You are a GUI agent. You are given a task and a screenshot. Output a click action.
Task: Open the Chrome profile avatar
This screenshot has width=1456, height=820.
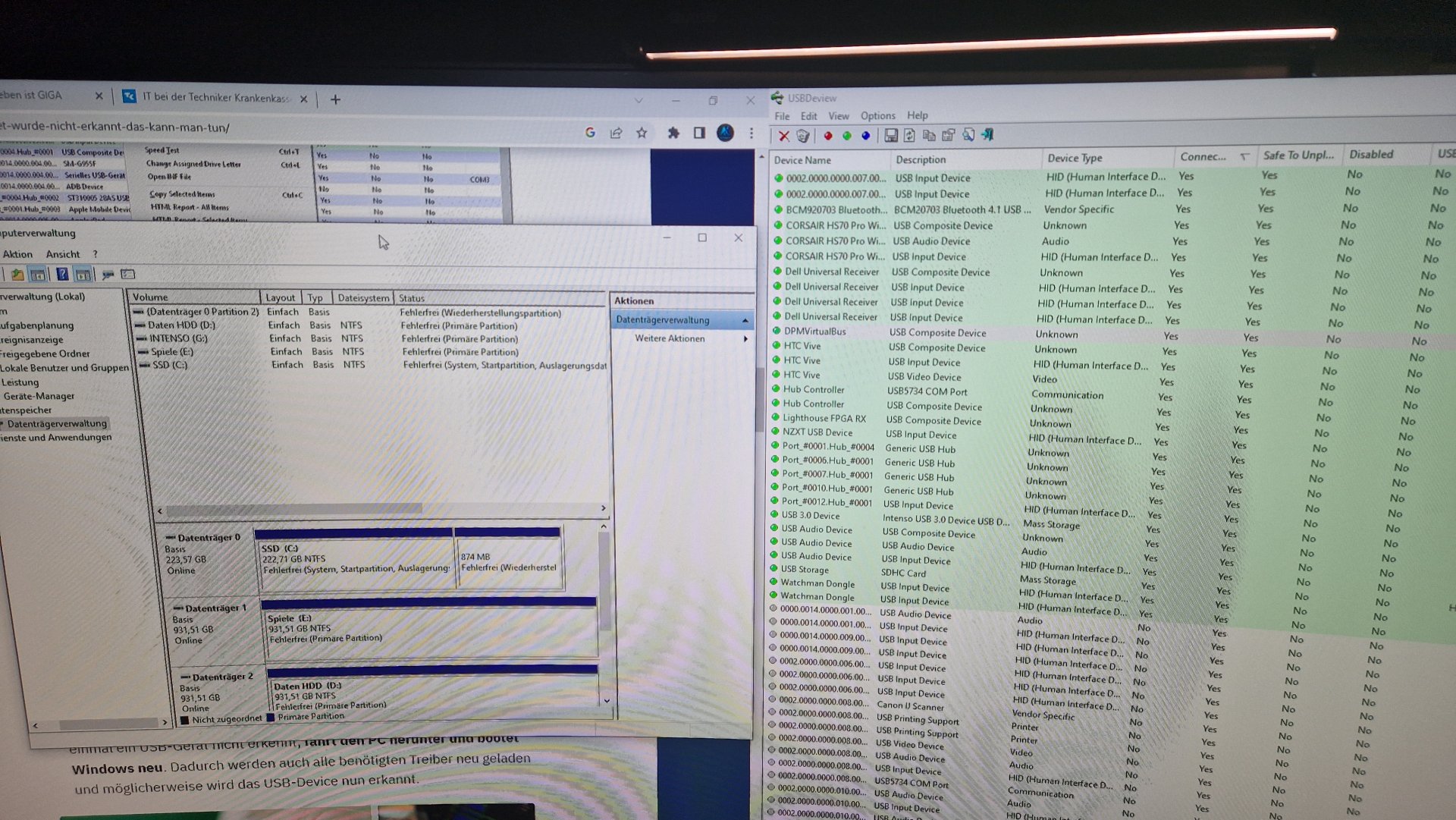click(x=725, y=133)
